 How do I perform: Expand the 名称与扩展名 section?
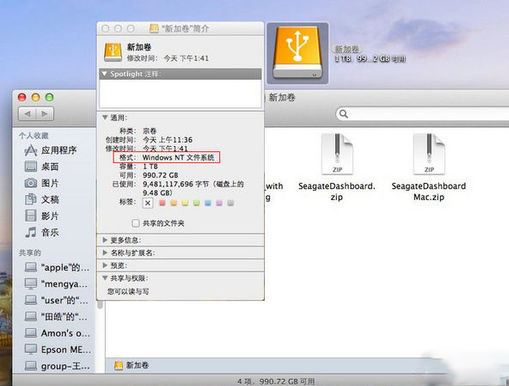[105, 253]
